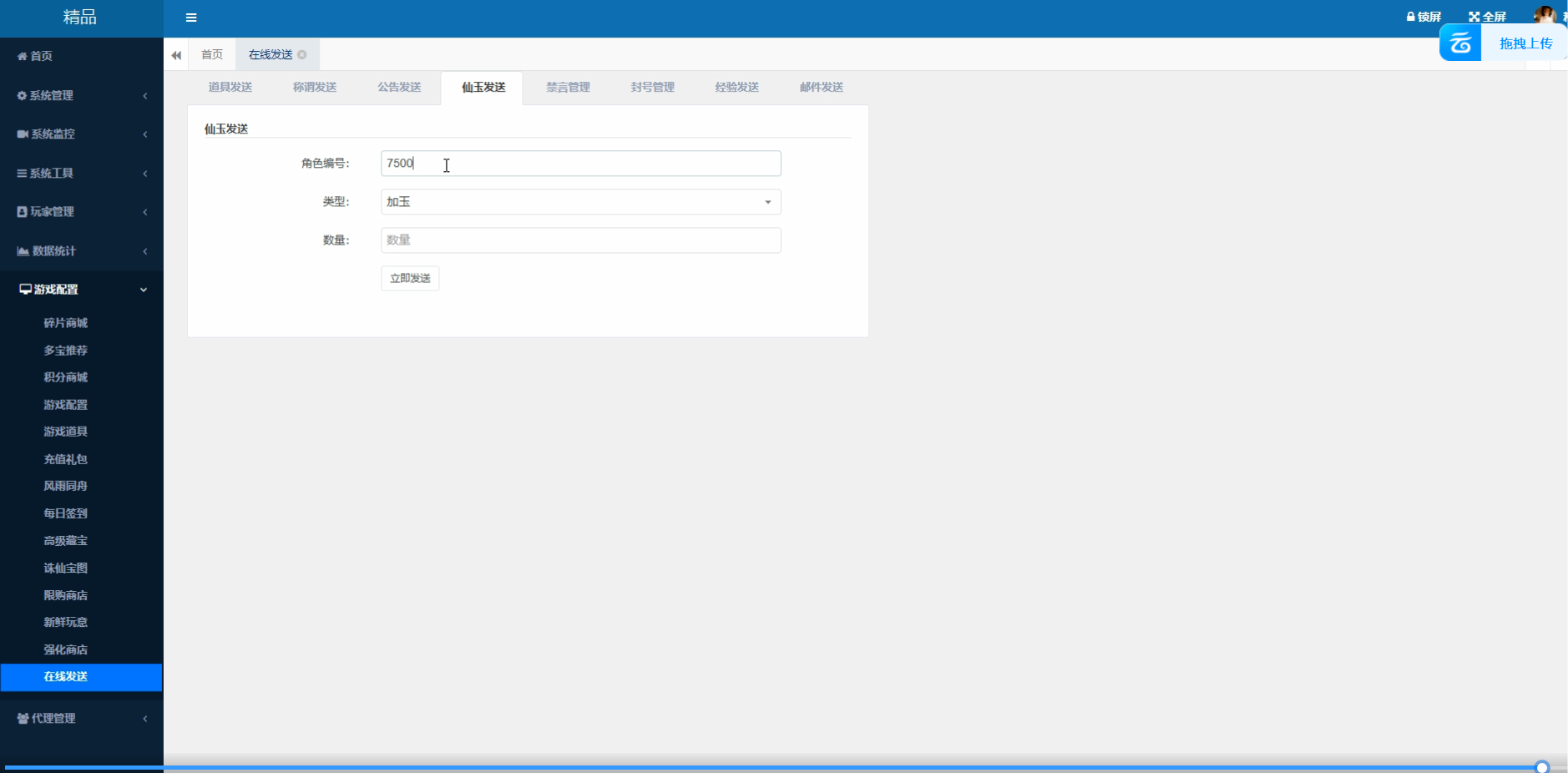The width and height of the screenshot is (1568, 773).
Task: Click the 类型 dropdown arrow
Action: (768, 202)
